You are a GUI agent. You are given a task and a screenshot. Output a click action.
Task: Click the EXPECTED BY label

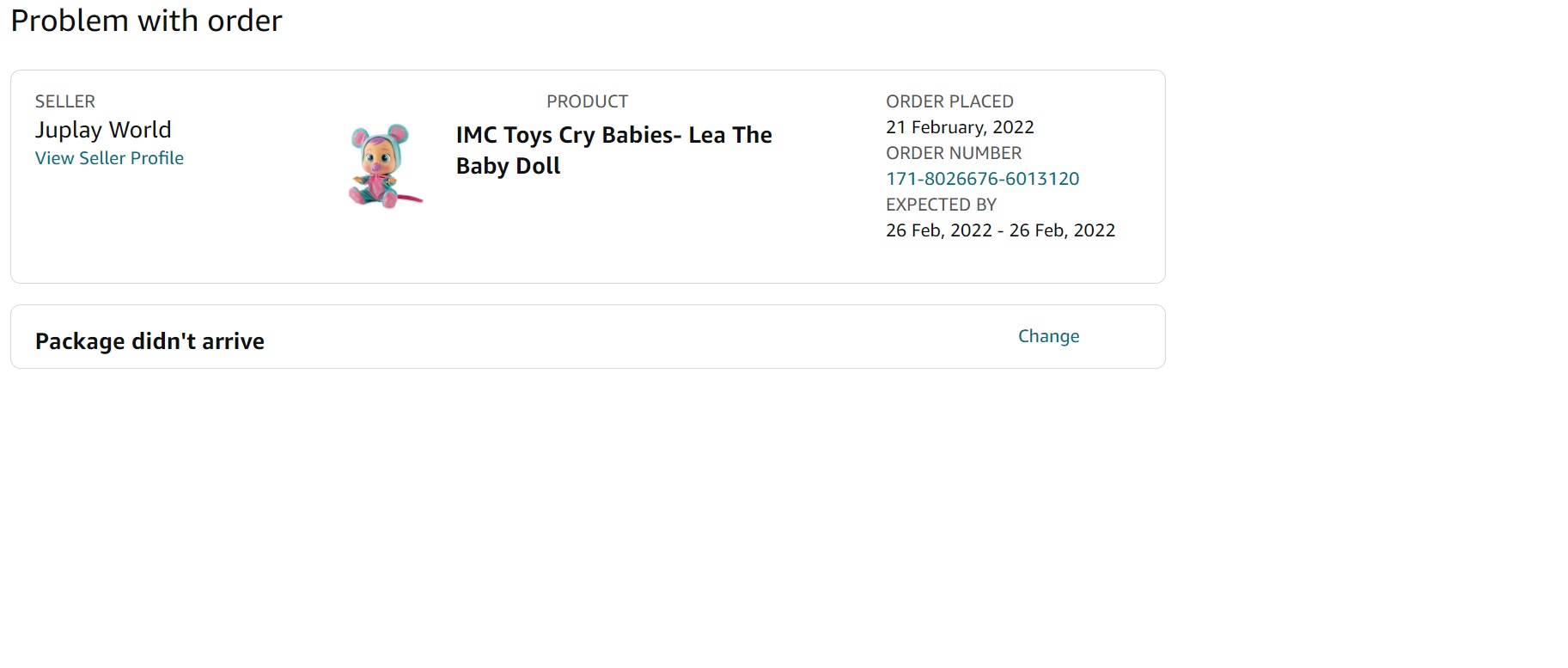pyautogui.click(x=941, y=205)
